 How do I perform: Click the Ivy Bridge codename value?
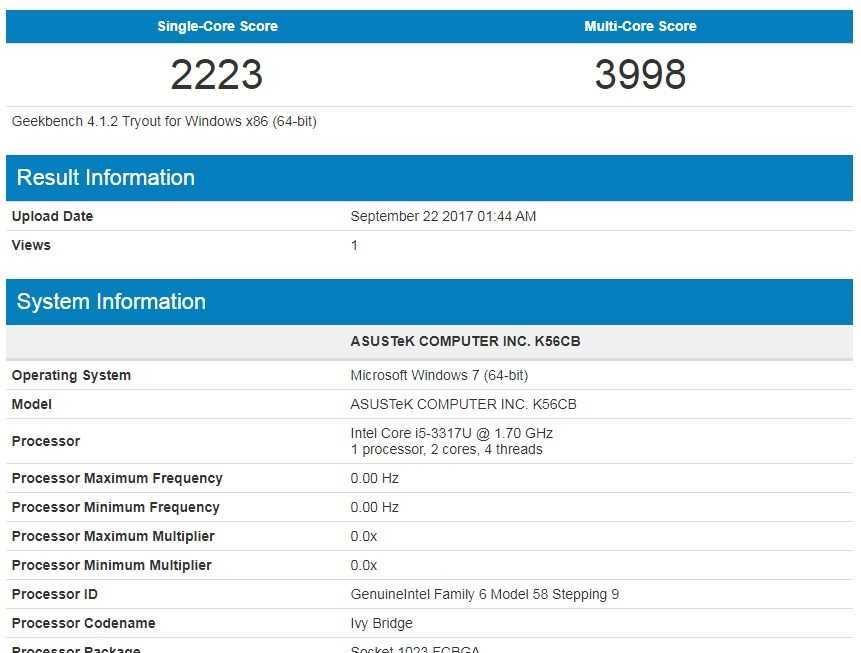[x=380, y=623]
